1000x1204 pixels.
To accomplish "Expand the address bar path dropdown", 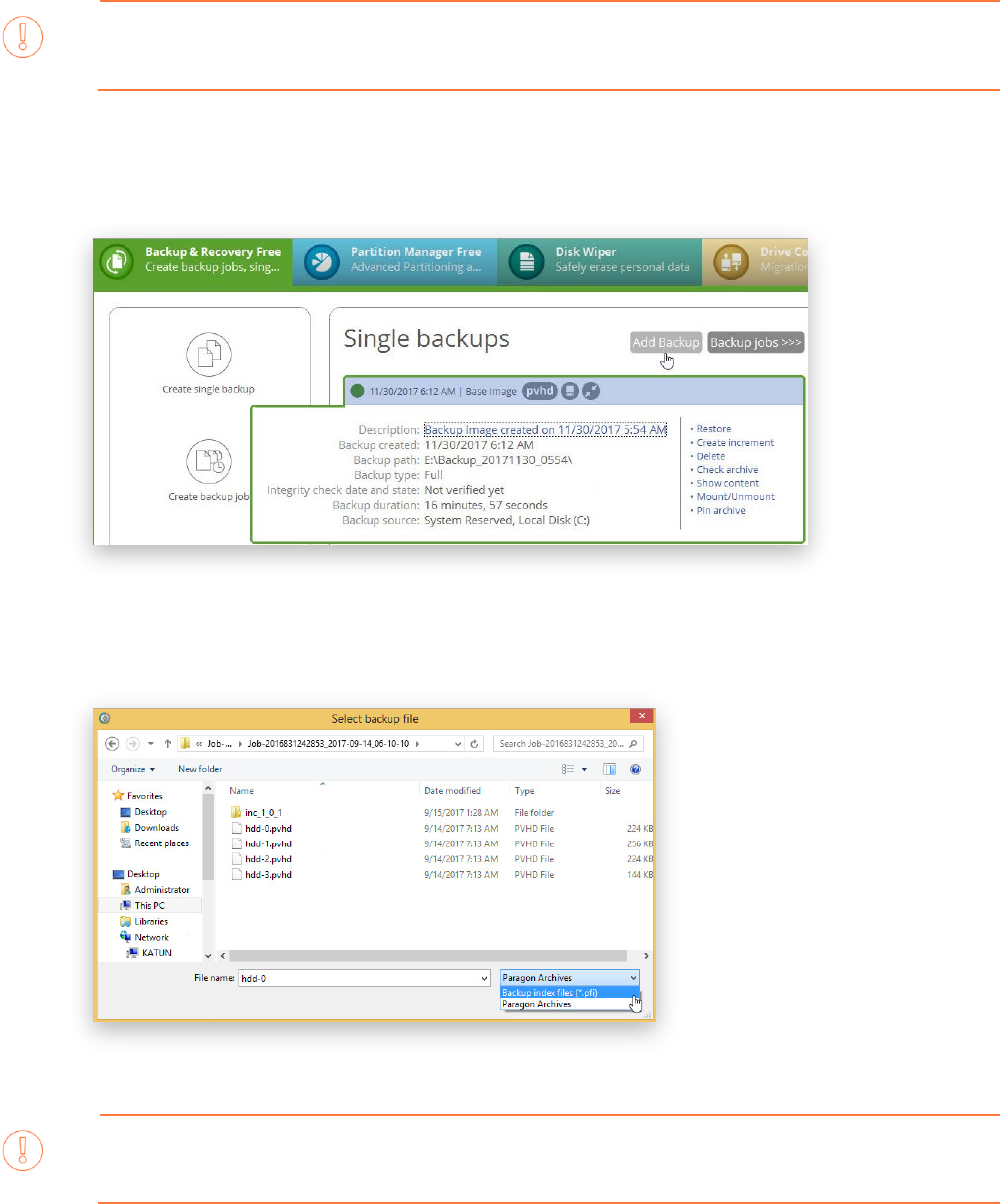I will 457,743.
